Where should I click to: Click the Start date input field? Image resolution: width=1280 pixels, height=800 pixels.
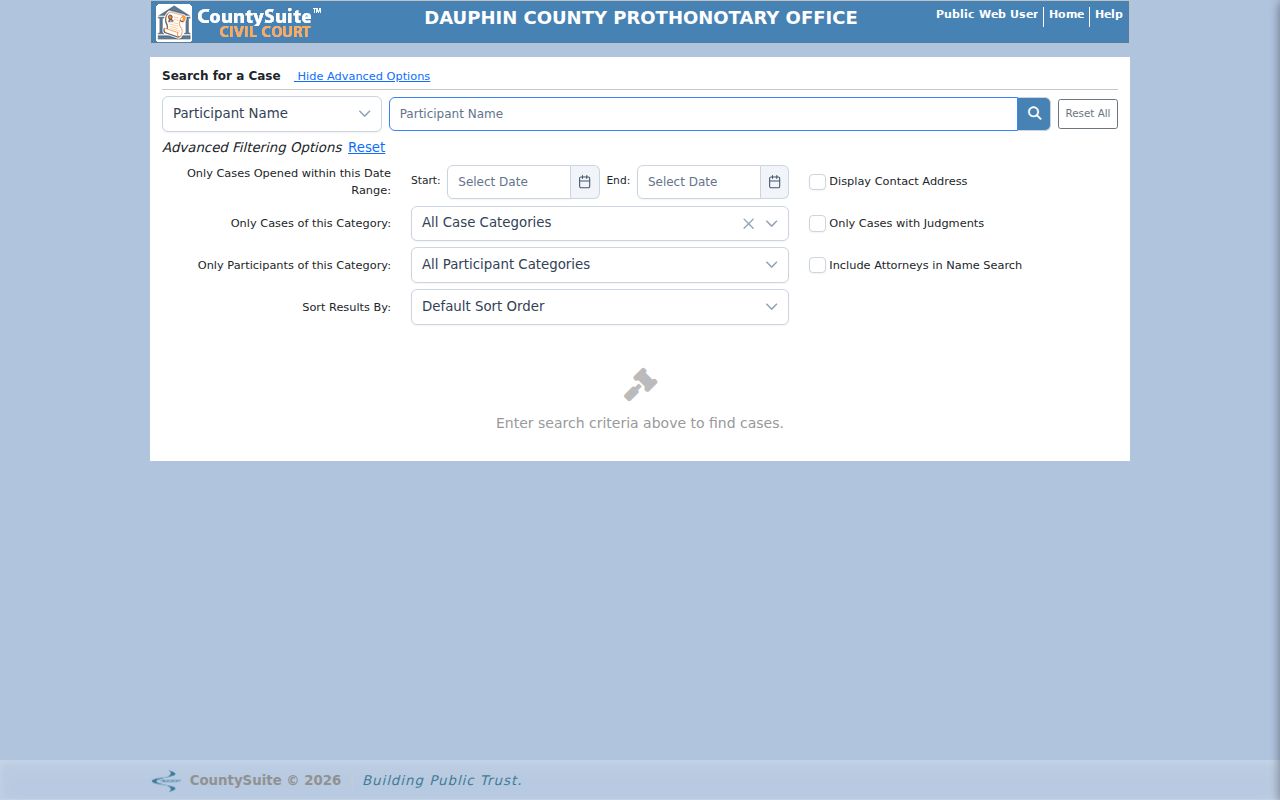click(509, 182)
